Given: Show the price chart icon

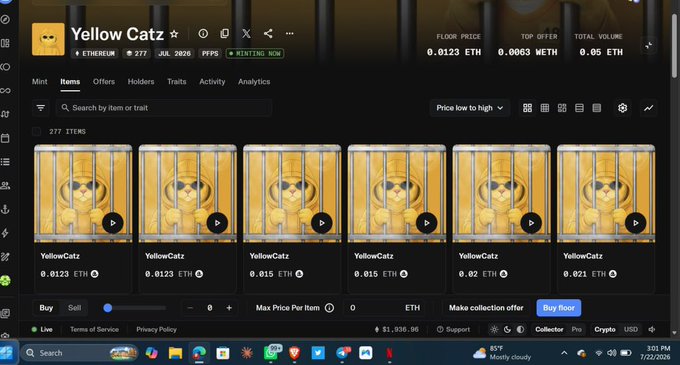Looking at the screenshot, I should coord(648,108).
